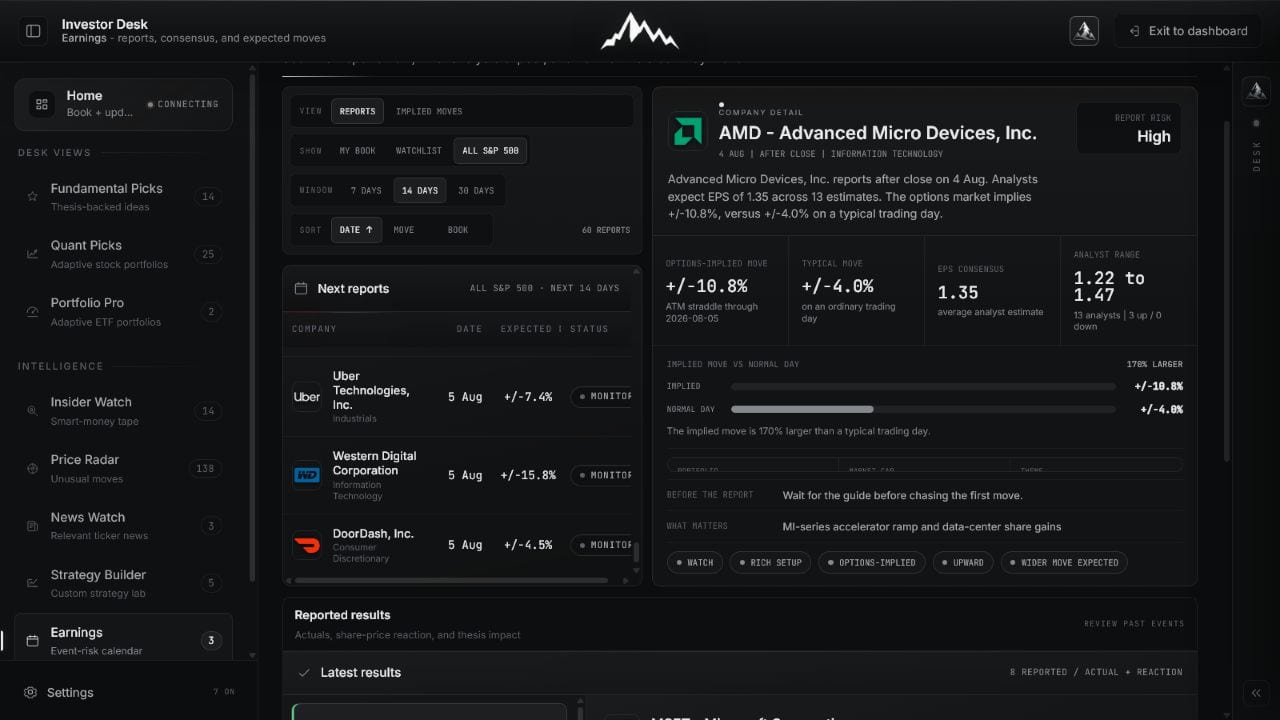Click Monitor status for DoorDash

(601, 545)
